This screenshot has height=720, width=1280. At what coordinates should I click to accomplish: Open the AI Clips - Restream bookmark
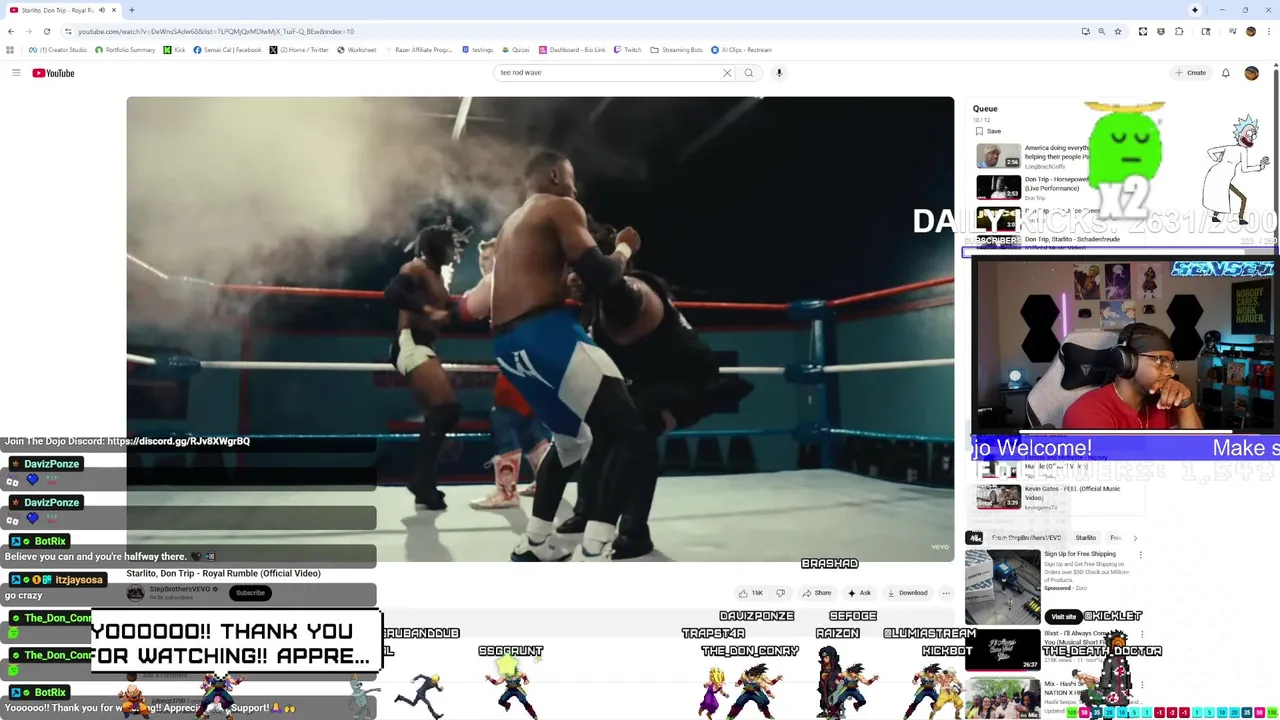[x=741, y=50]
